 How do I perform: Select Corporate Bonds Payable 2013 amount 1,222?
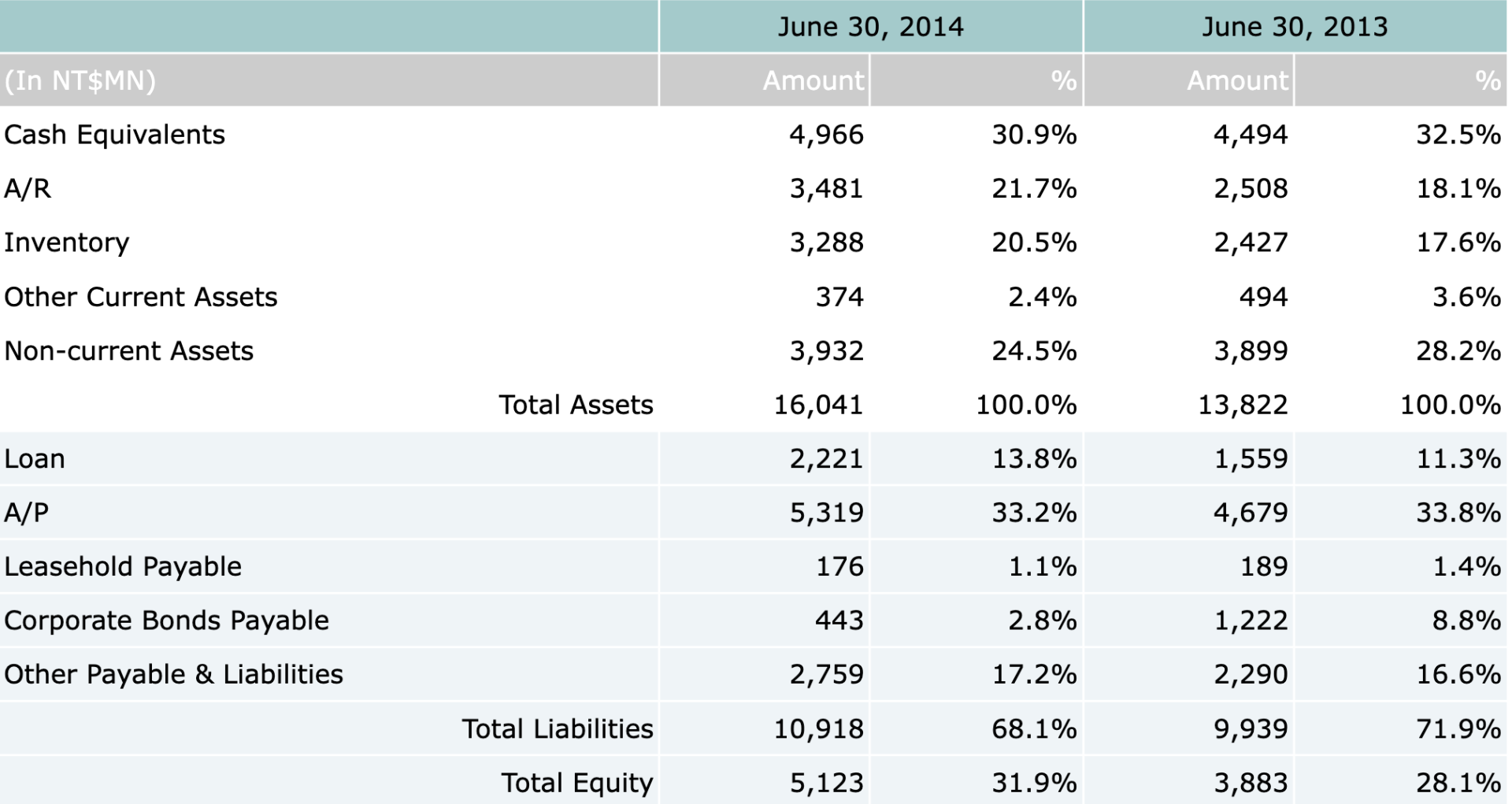(1251, 621)
